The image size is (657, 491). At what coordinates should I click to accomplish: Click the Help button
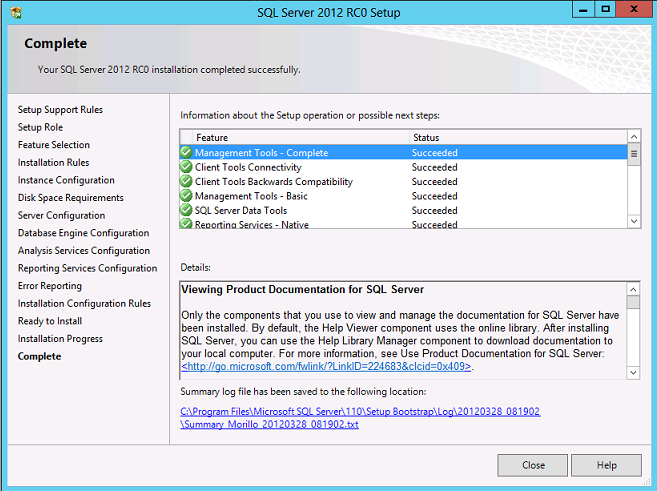(x=606, y=465)
